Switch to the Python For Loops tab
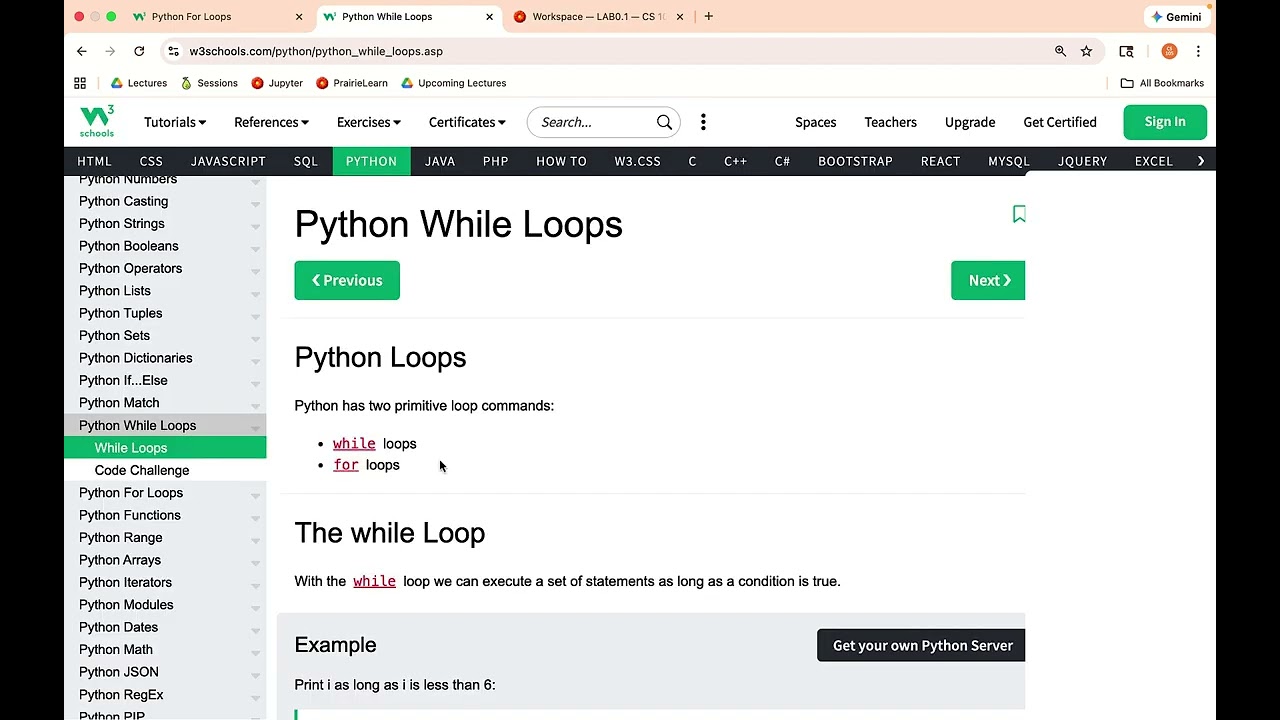 (191, 17)
